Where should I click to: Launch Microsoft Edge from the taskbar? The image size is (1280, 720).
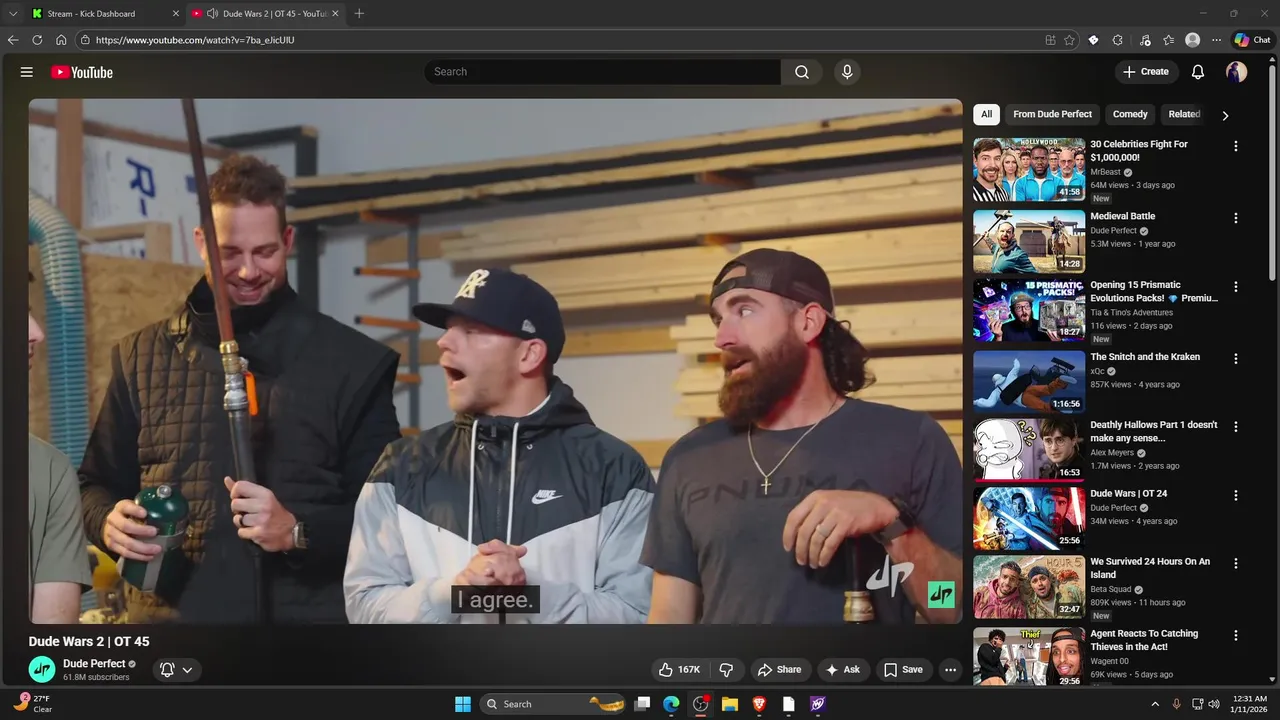tap(671, 704)
